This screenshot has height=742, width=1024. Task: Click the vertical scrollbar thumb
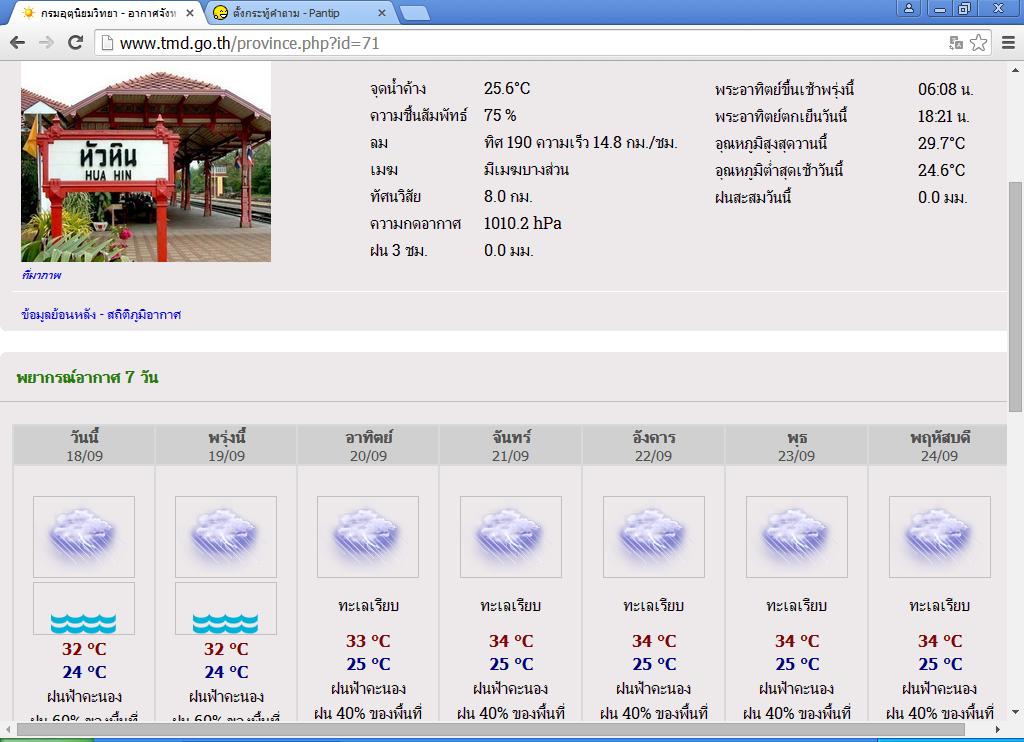1015,297
